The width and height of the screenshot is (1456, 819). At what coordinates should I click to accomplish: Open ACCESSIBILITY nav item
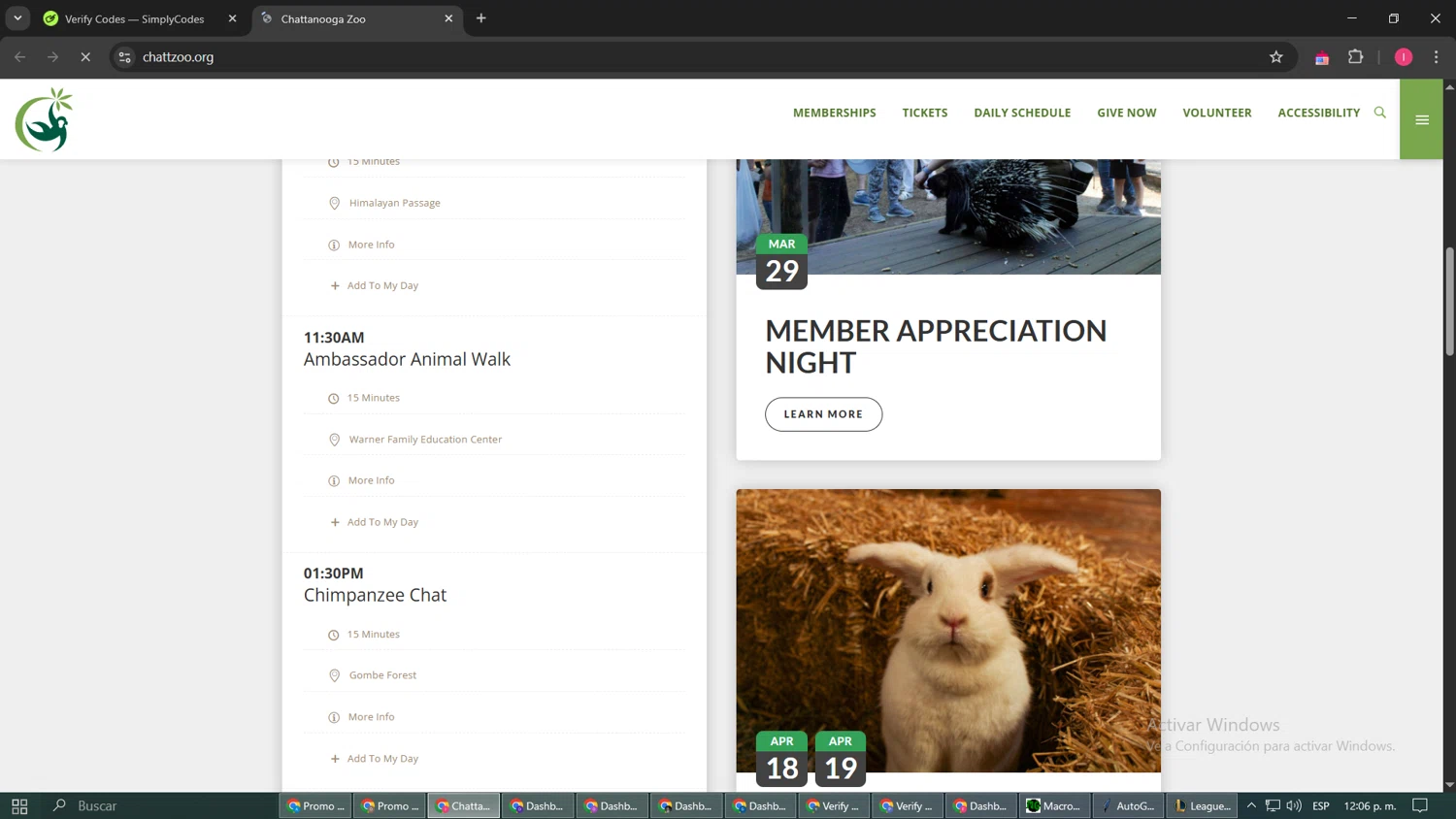coord(1319,113)
